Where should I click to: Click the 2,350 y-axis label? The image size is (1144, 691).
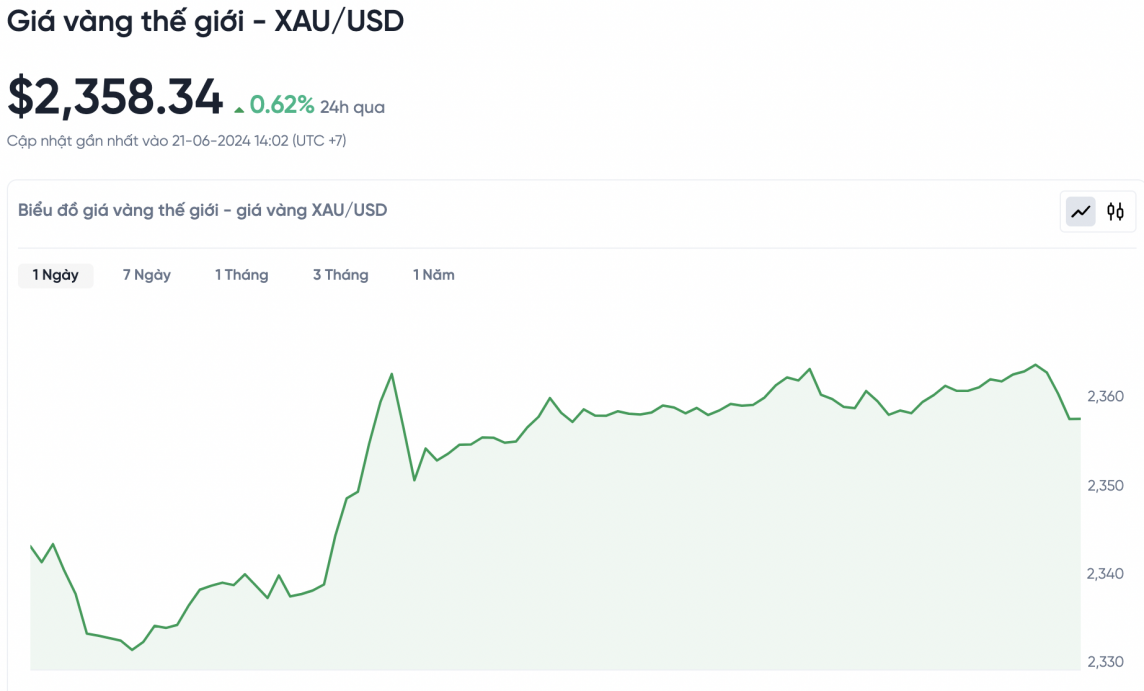(1105, 485)
